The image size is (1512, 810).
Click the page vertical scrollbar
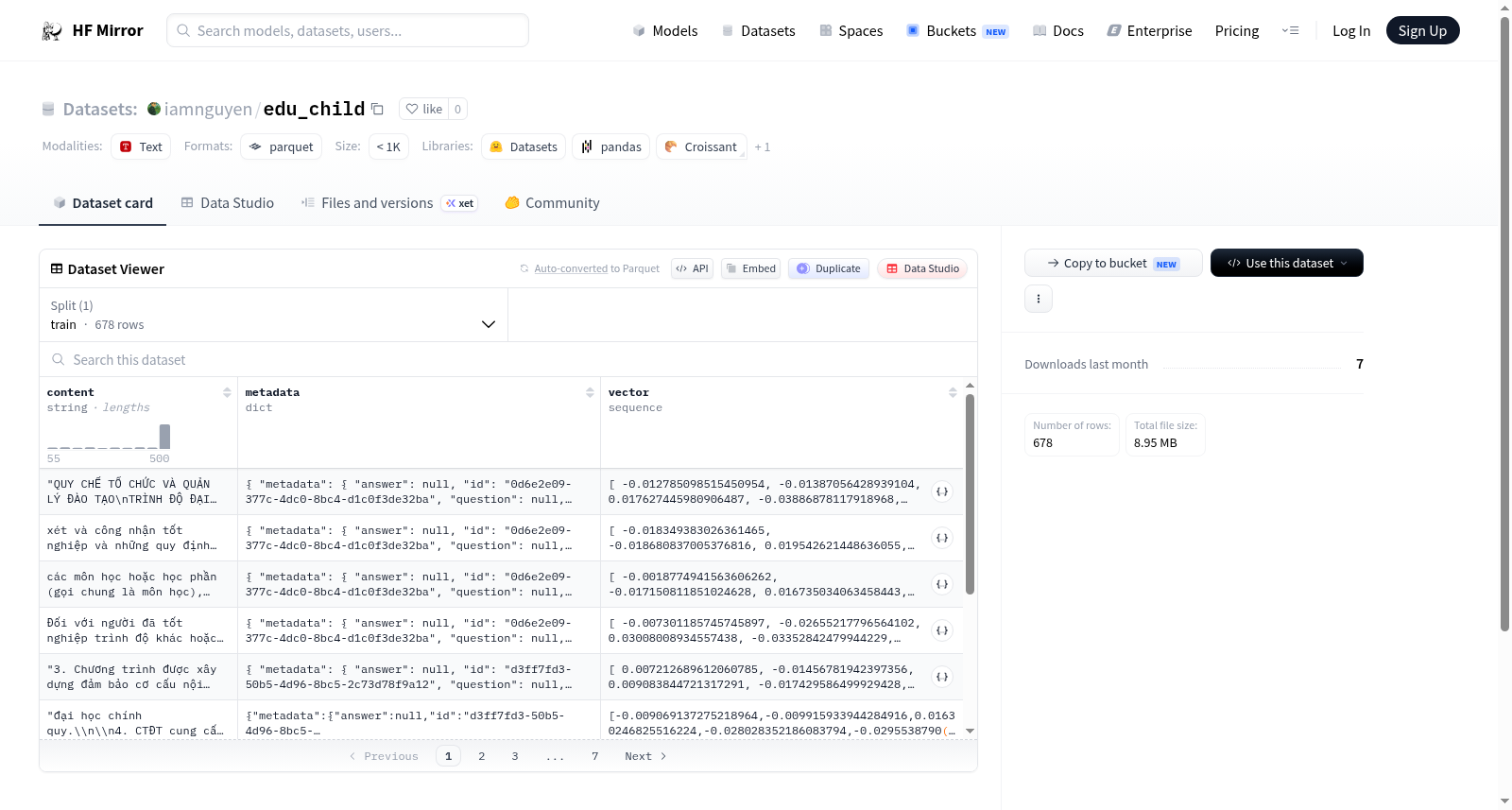point(1504,324)
